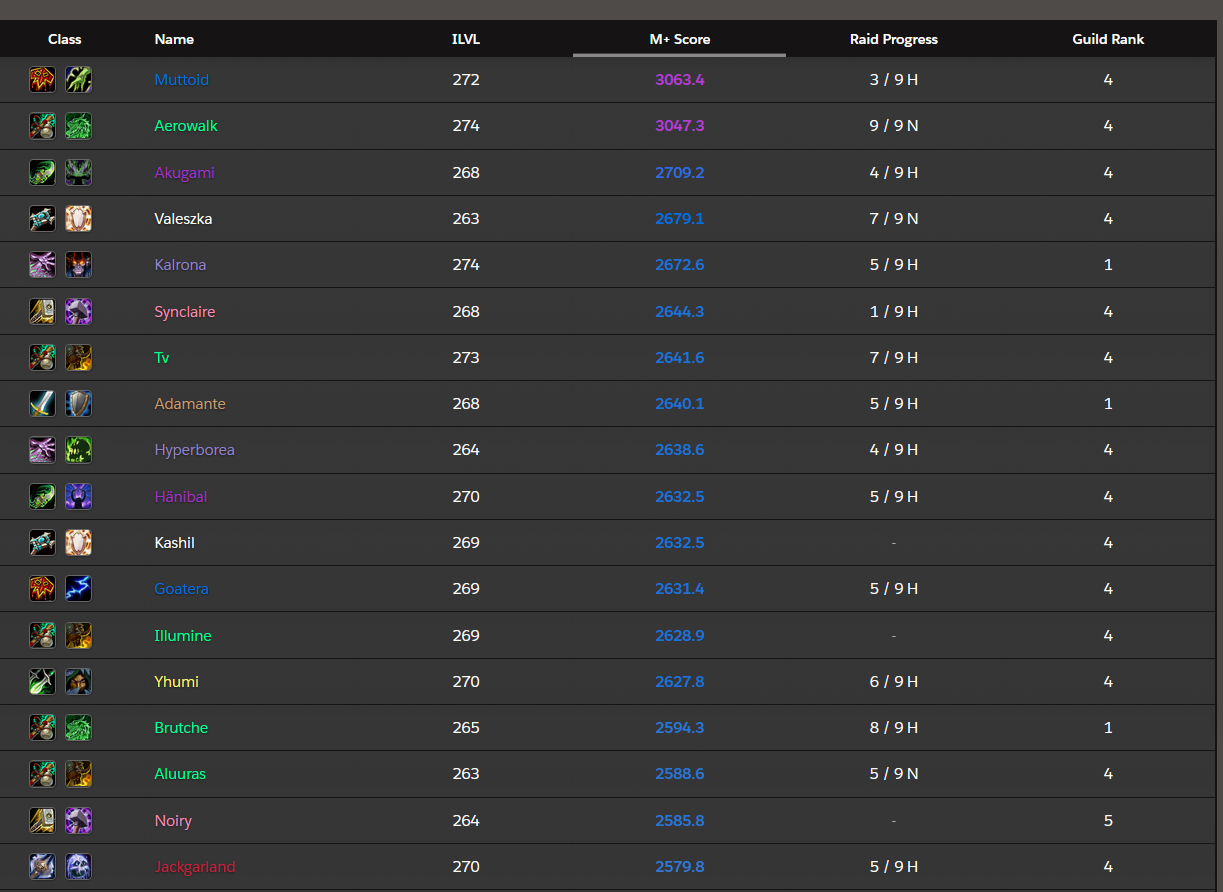Open Muttoid's character profile

coord(182,80)
